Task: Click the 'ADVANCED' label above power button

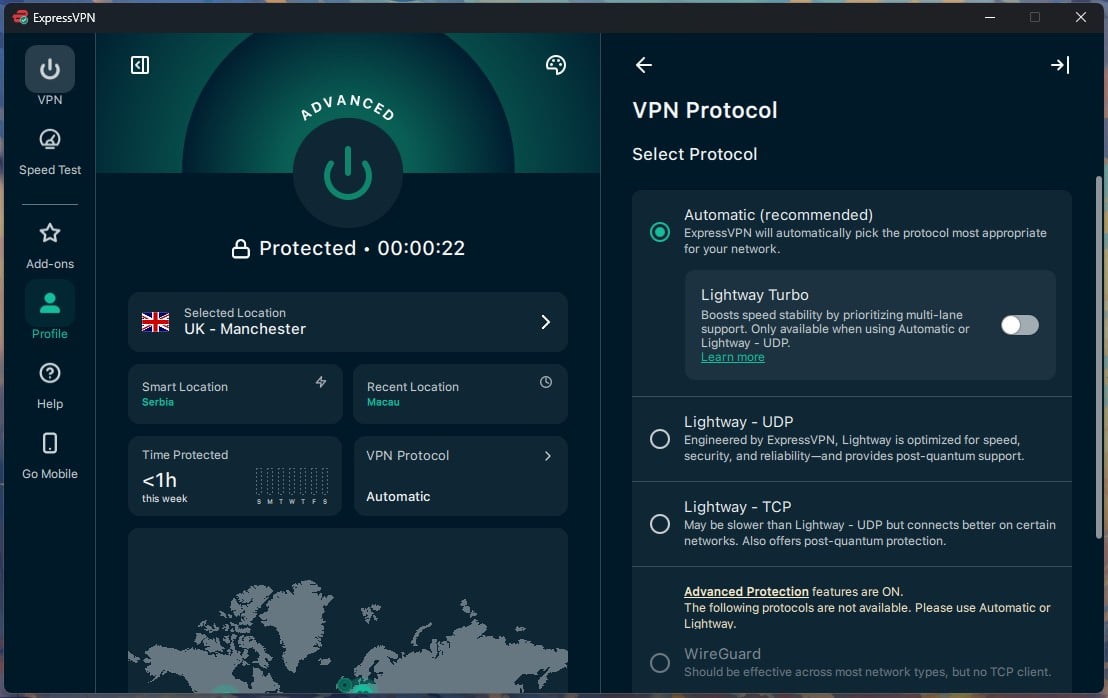Action: click(x=347, y=107)
